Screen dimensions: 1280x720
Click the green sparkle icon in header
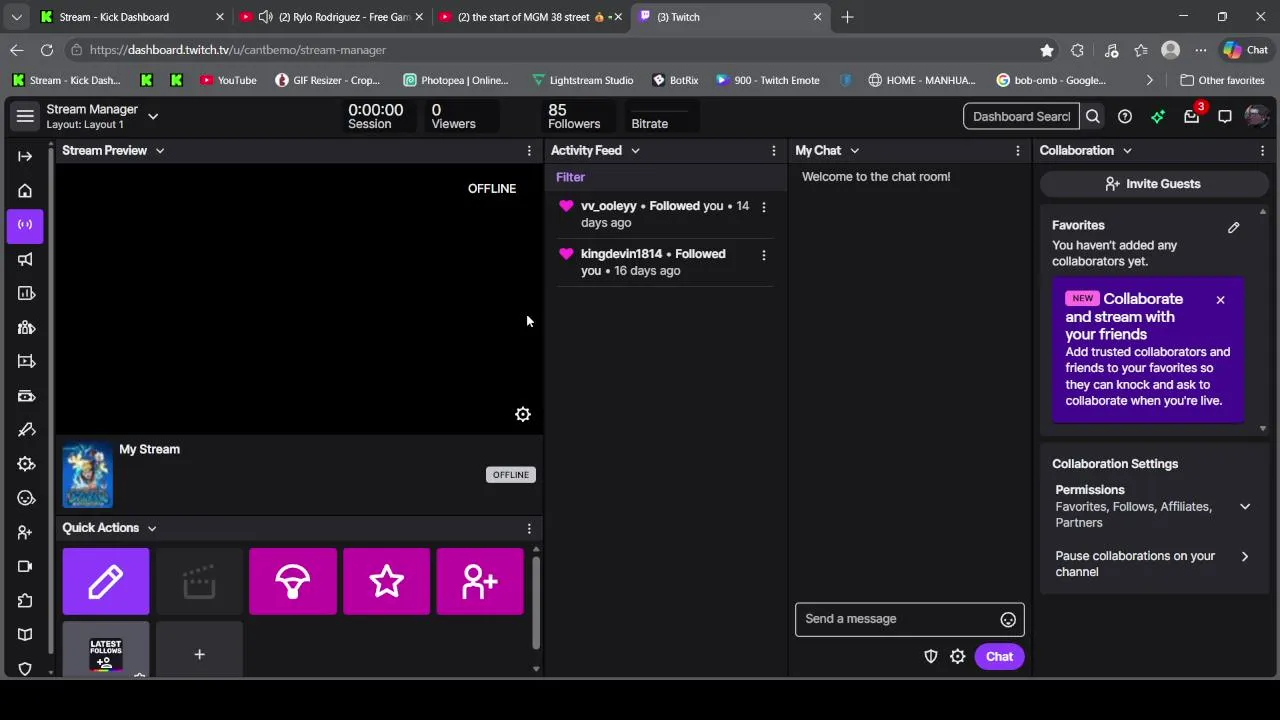coord(1158,116)
